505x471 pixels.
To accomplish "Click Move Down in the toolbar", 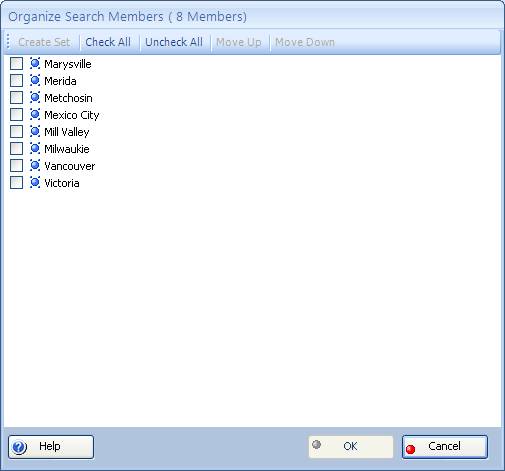I will [x=305, y=42].
